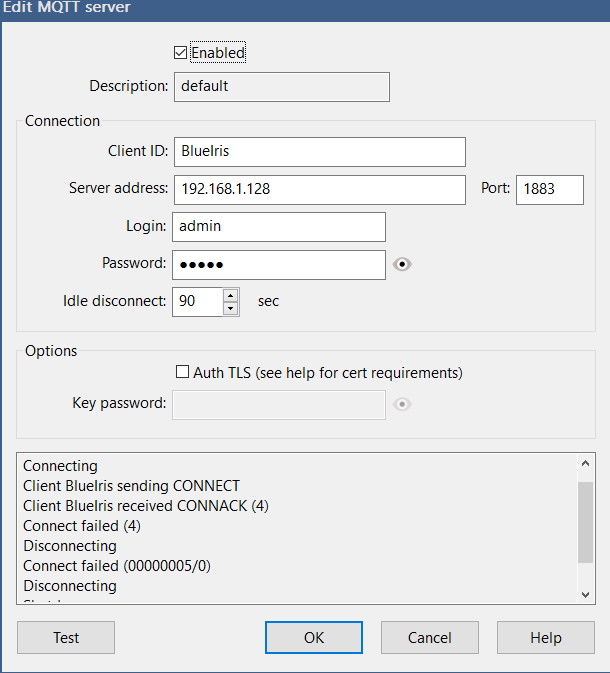Increase Idle disconnect with up arrow
This screenshot has width=610, height=673.
(x=231, y=295)
